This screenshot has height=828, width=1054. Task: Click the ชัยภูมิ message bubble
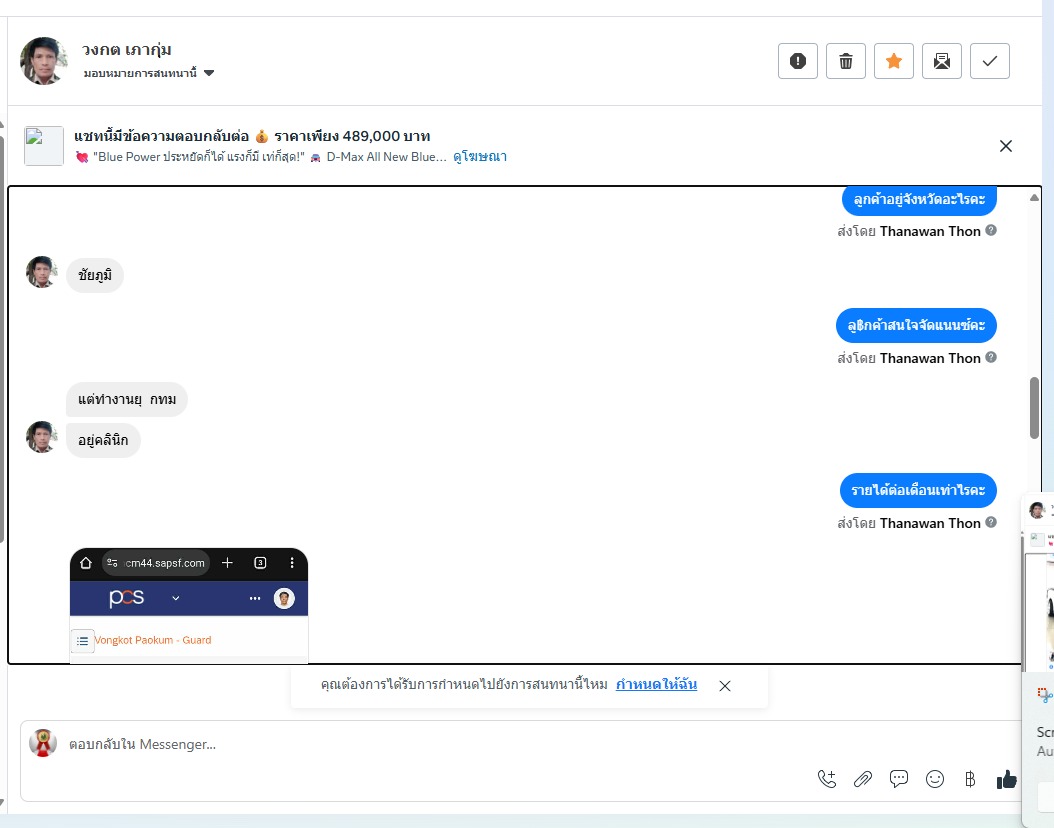pos(95,276)
